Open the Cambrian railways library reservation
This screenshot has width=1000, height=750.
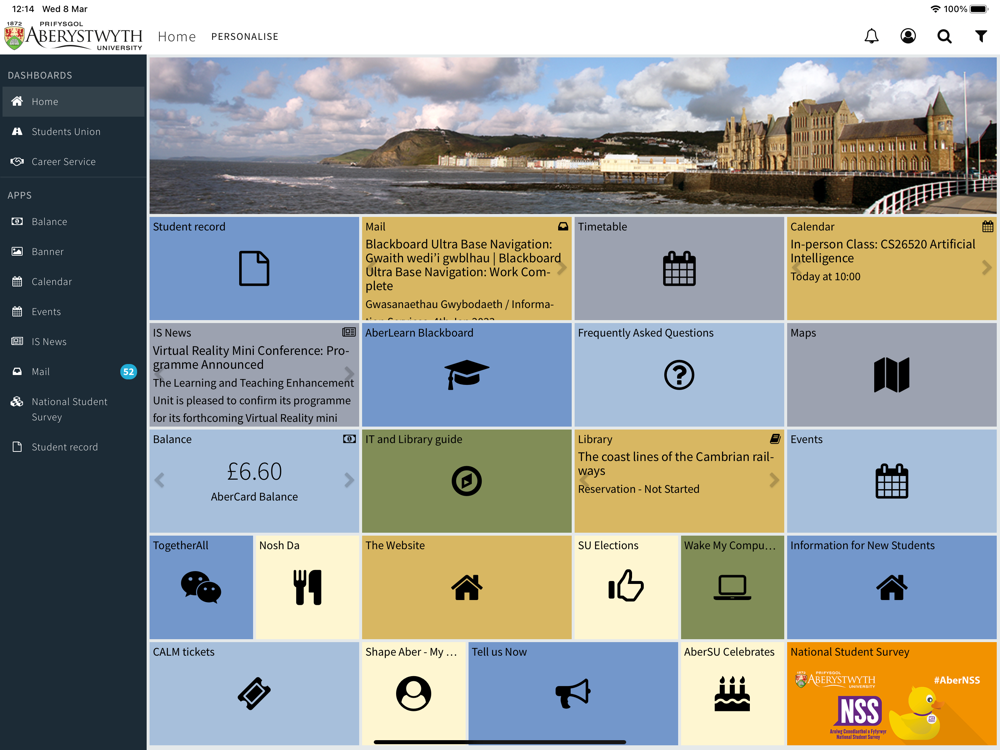tap(675, 464)
